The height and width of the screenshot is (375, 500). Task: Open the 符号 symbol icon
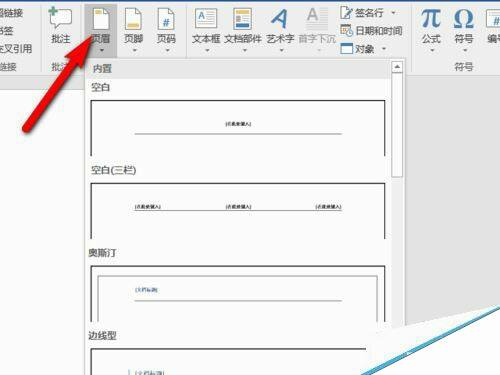(x=464, y=18)
